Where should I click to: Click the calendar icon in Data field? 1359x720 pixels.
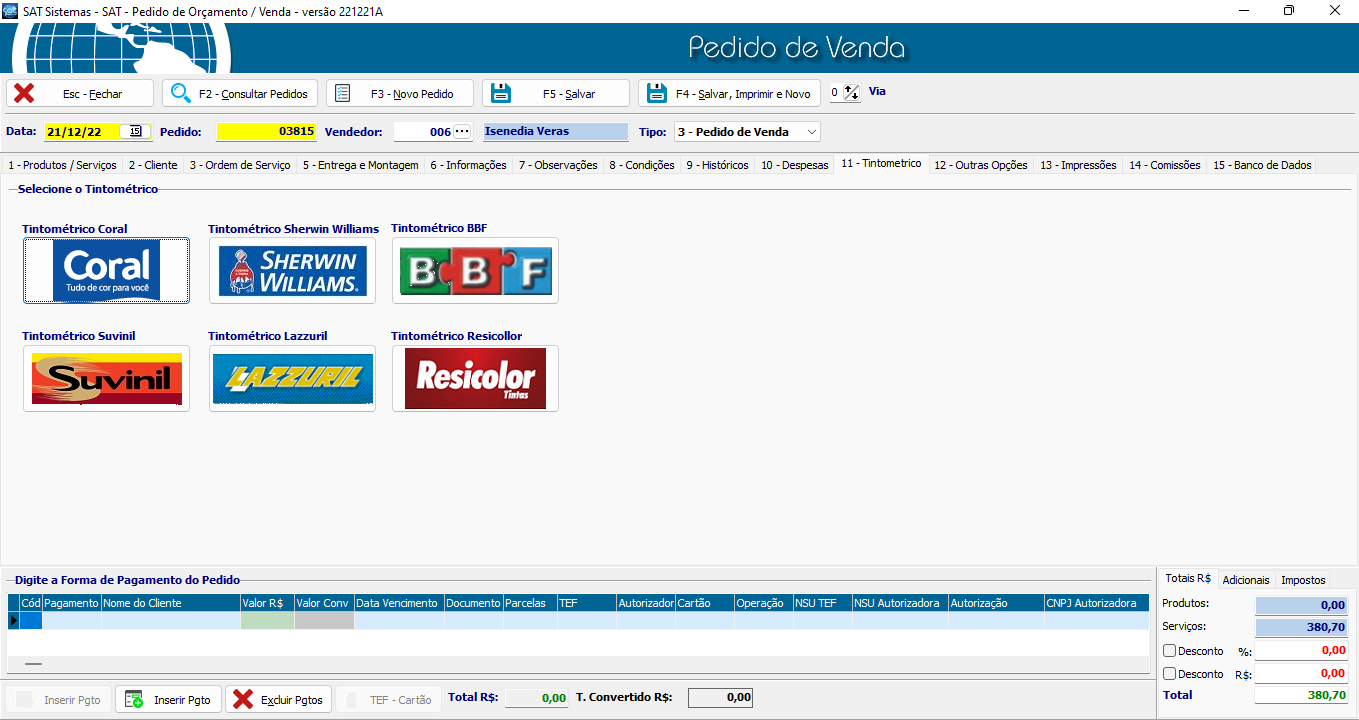135,131
